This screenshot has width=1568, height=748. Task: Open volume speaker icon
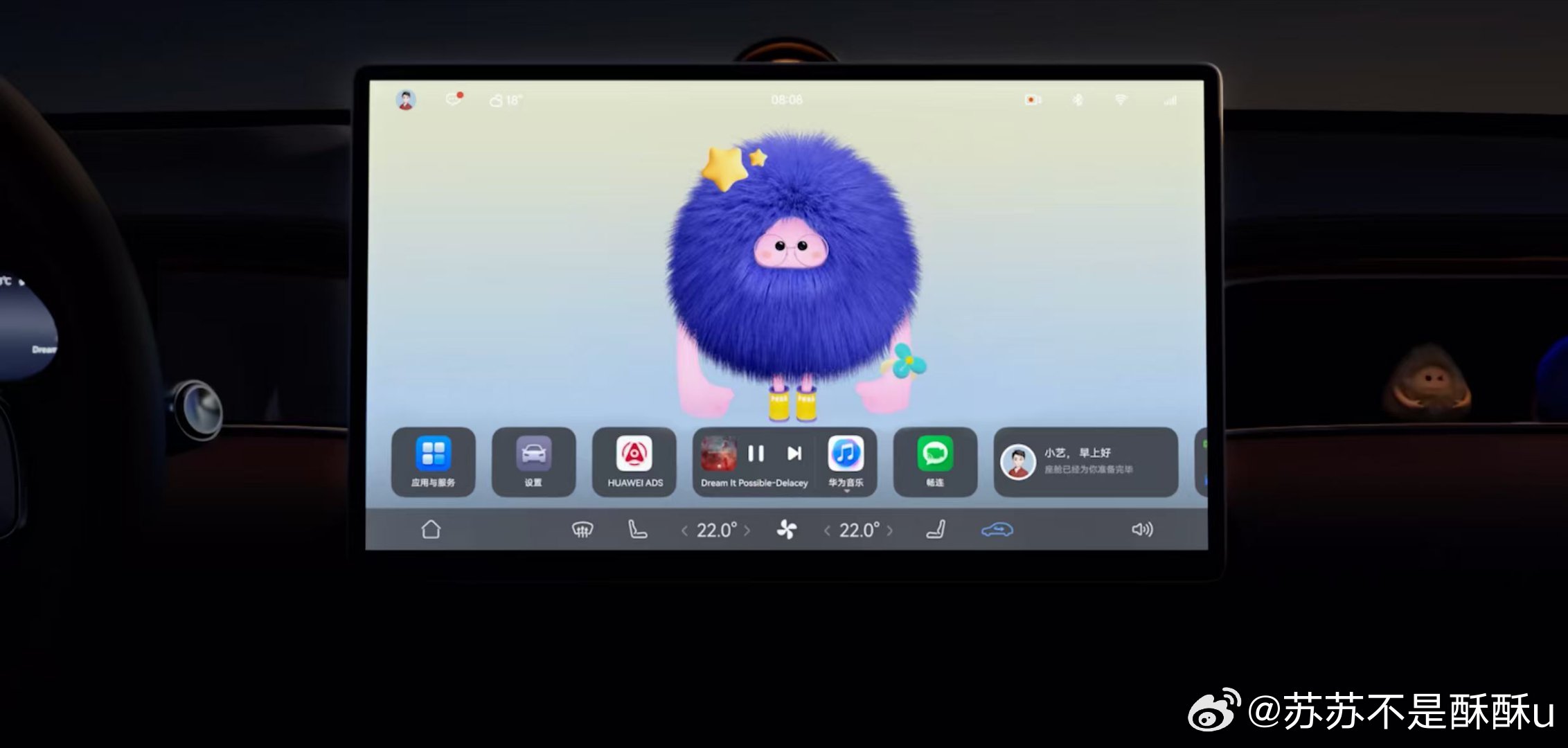point(1142,530)
